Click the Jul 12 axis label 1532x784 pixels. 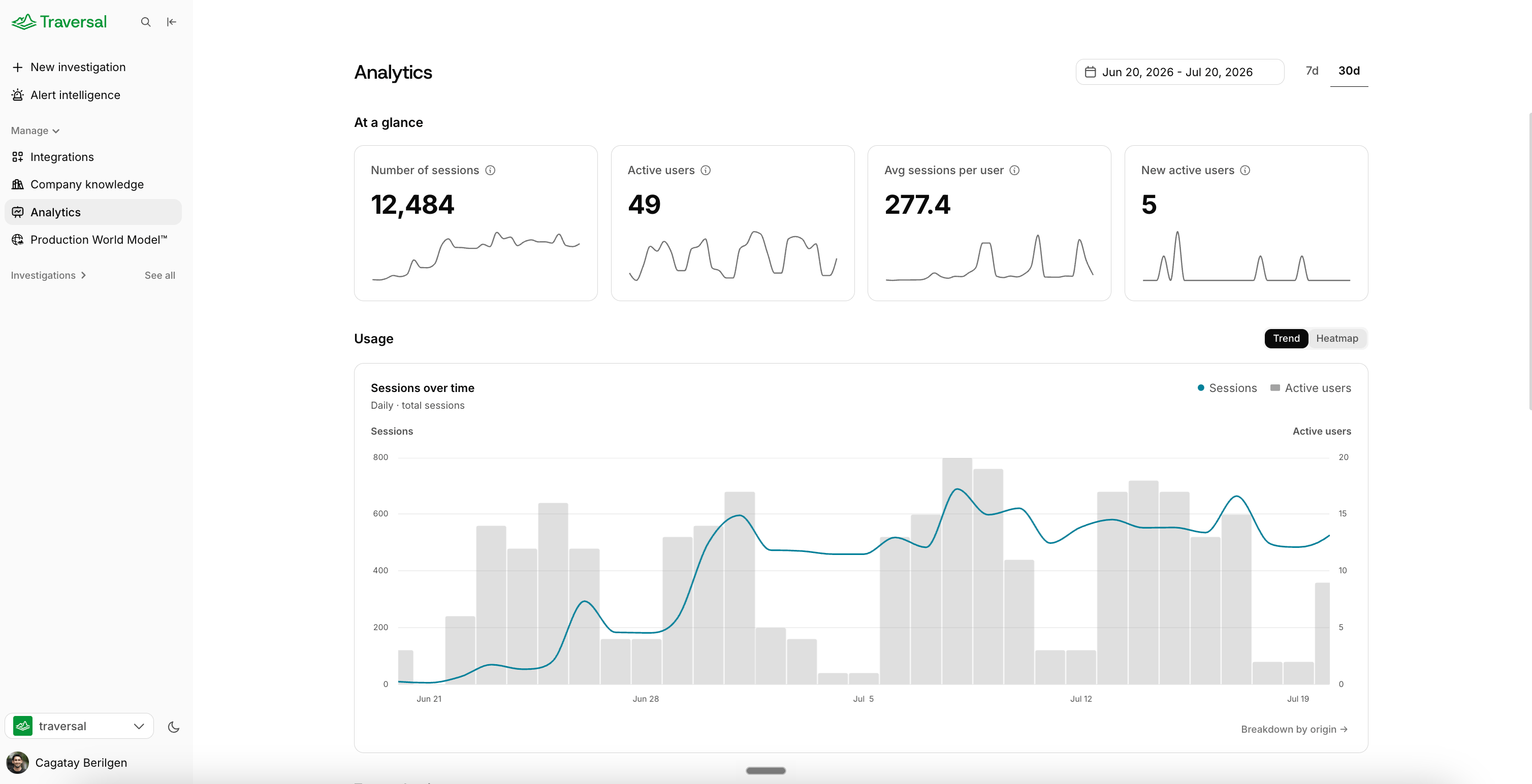click(1080, 699)
